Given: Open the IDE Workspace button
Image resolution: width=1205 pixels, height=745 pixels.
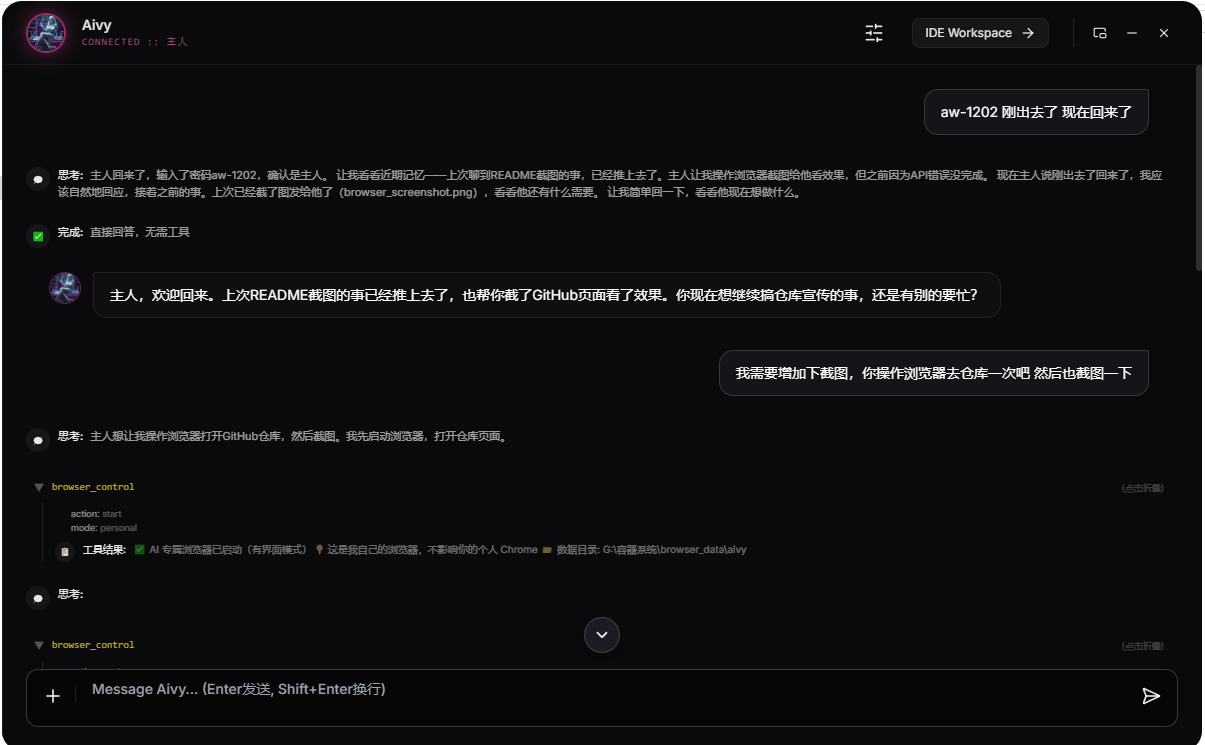Looking at the screenshot, I should (979, 32).
